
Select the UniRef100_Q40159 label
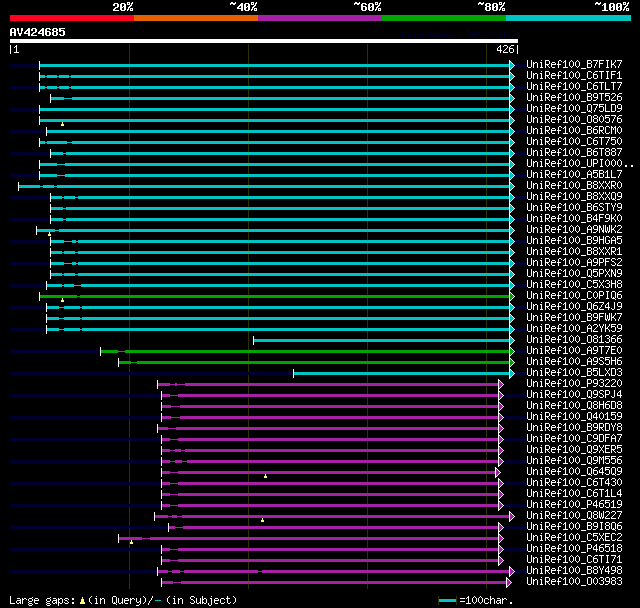(x=574, y=417)
